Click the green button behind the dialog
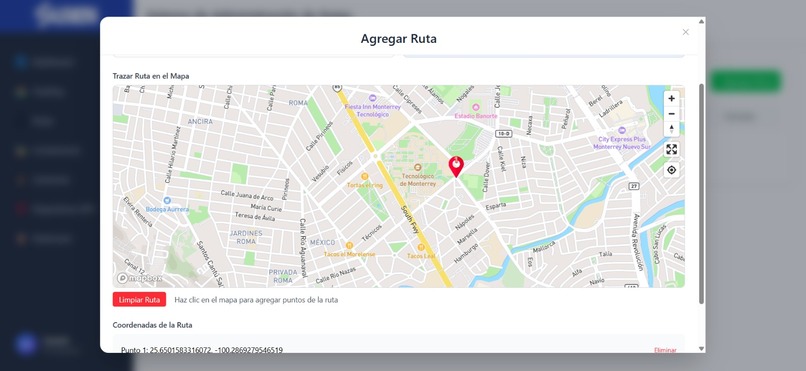 (x=745, y=81)
